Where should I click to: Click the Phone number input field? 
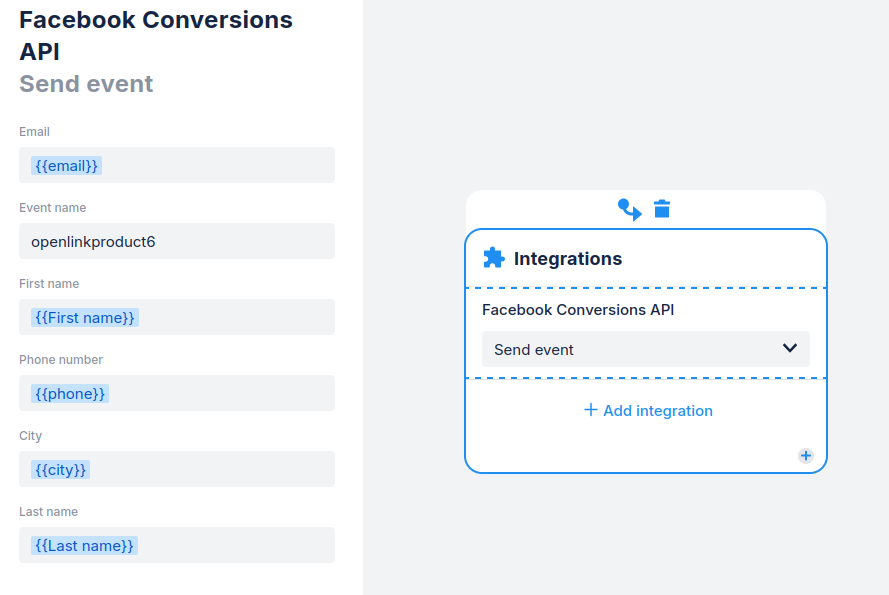(220, 393)
